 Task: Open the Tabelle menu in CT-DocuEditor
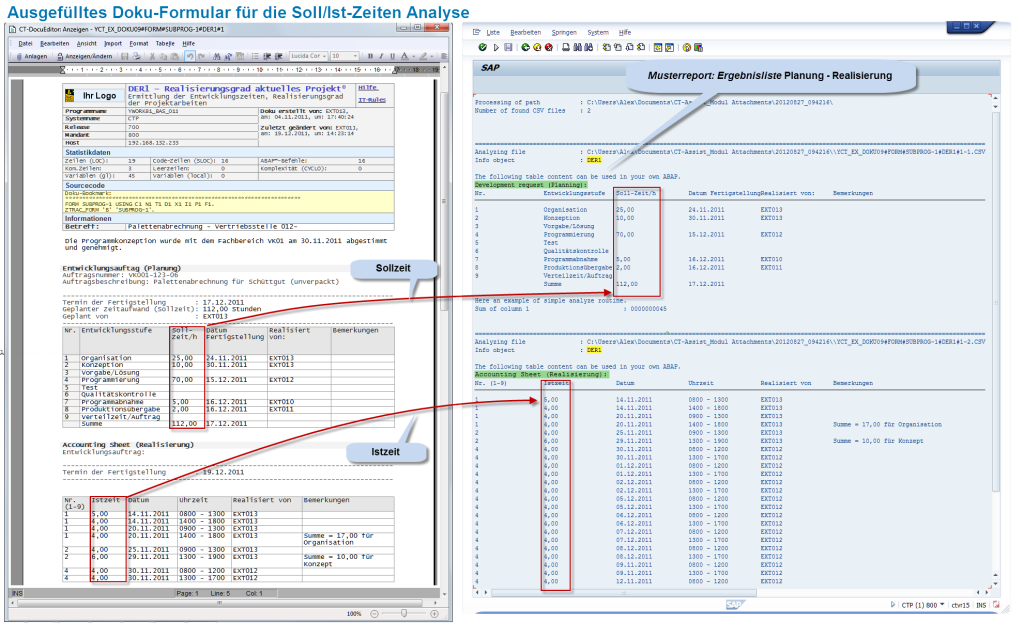pos(165,45)
